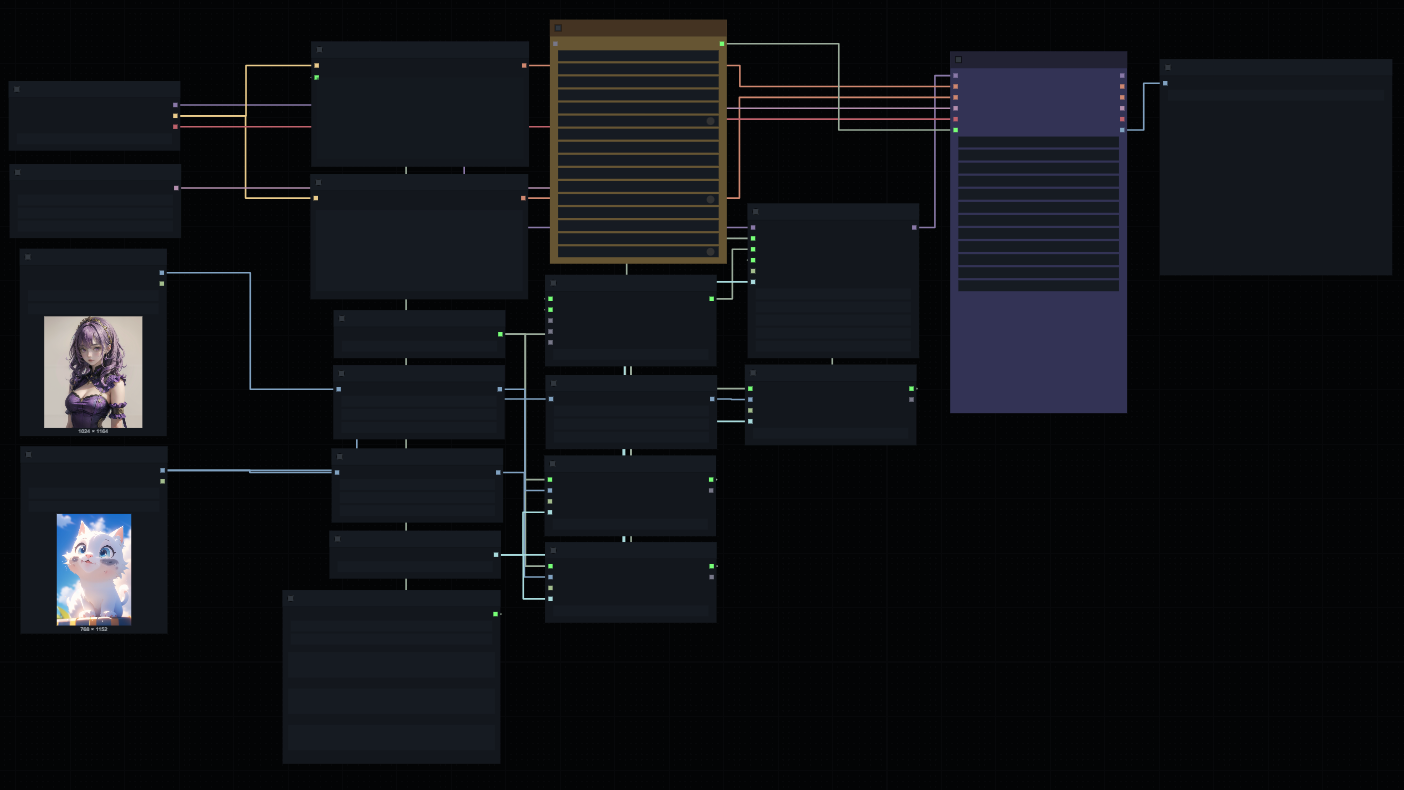
Task: Click the green output socket on the gold sampler node
Action: click(722, 44)
